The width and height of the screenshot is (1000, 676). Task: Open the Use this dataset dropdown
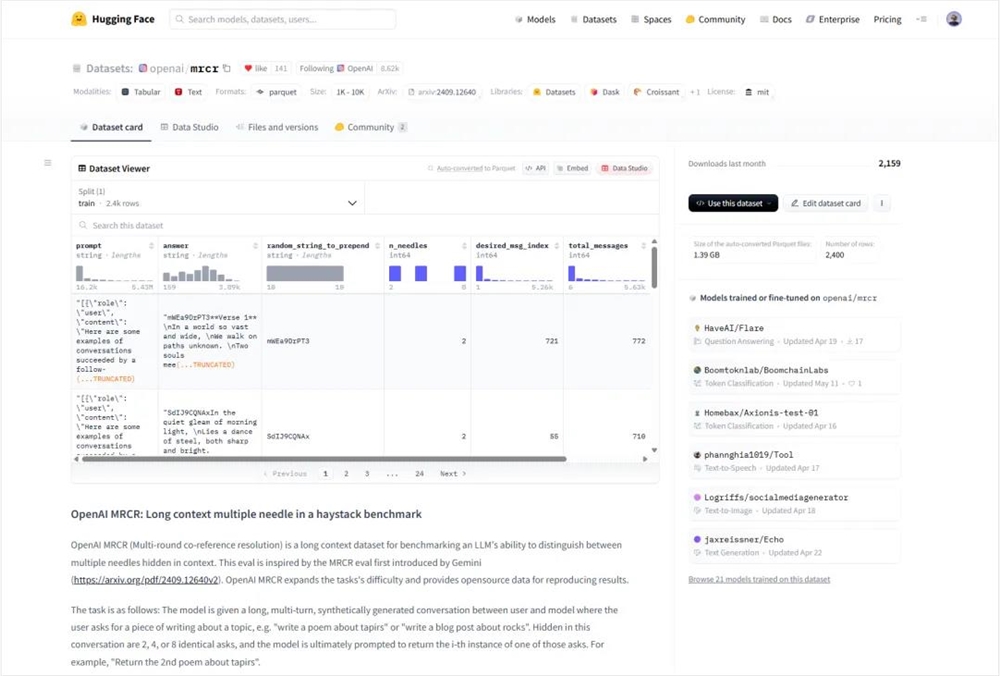[x=733, y=203]
